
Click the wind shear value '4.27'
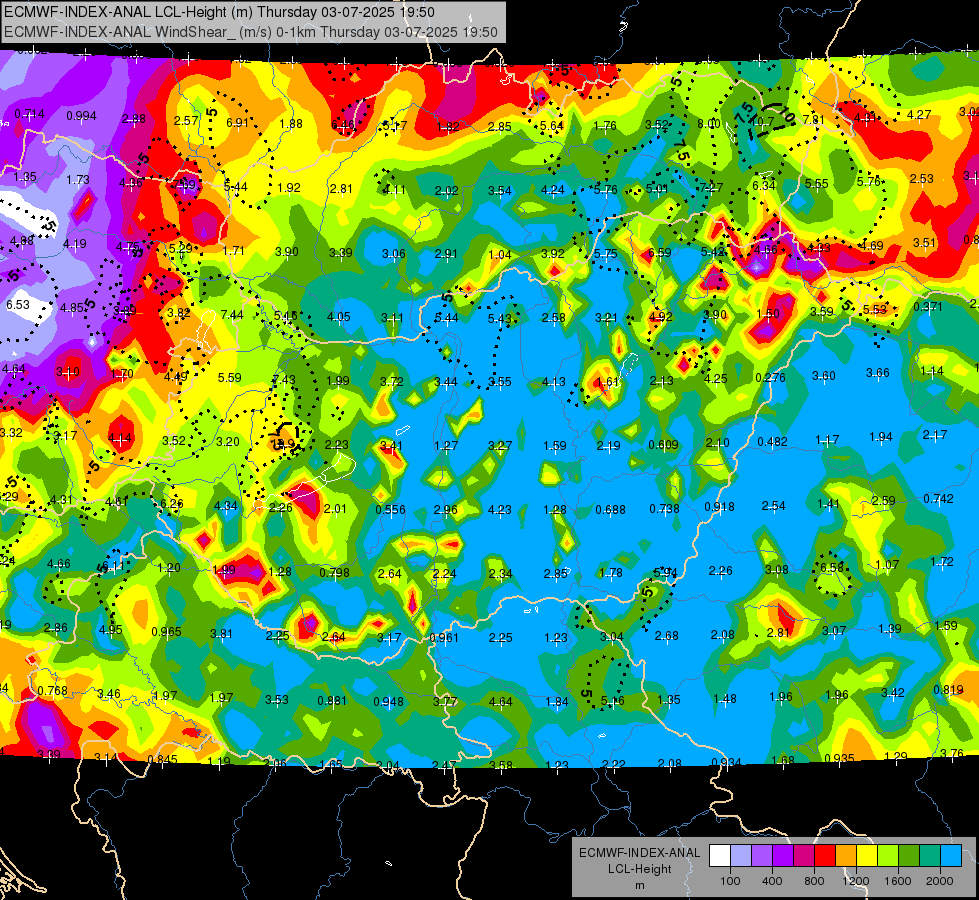tap(918, 115)
